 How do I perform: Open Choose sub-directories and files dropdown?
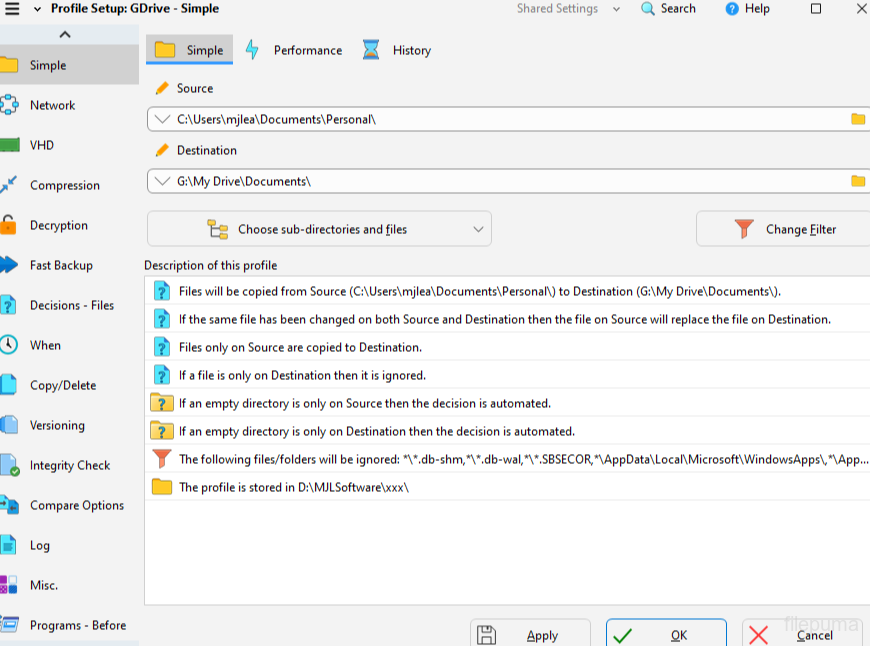(319, 229)
